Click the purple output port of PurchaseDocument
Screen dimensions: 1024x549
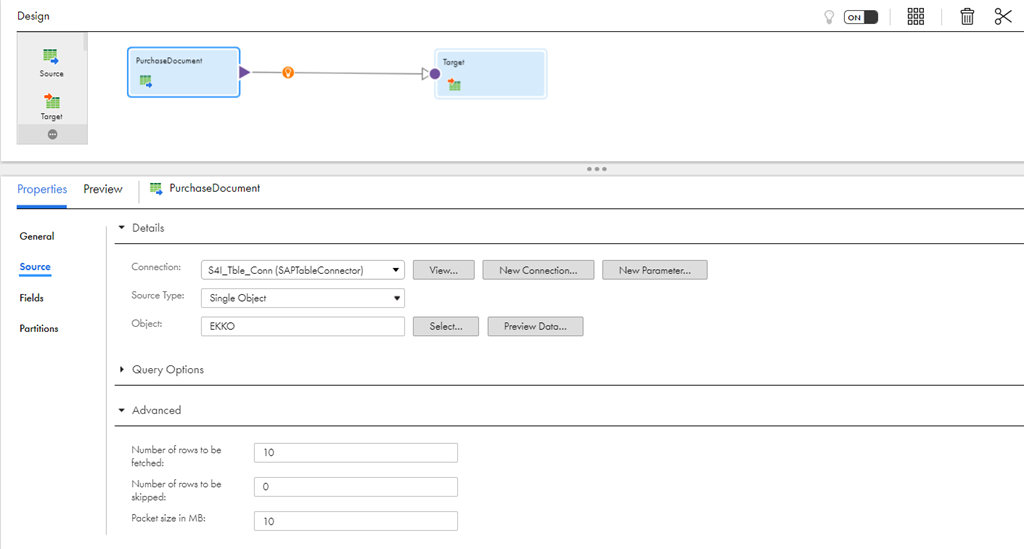pos(244,72)
